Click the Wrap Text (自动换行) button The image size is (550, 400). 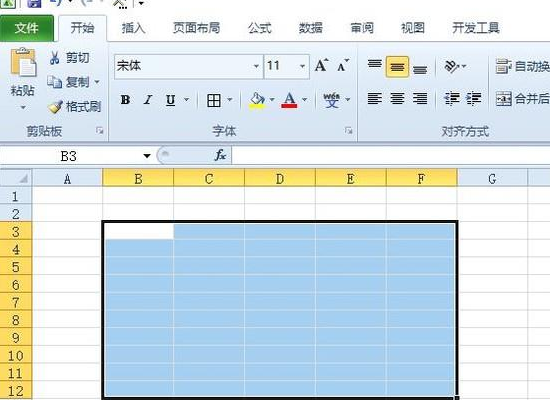point(522,66)
